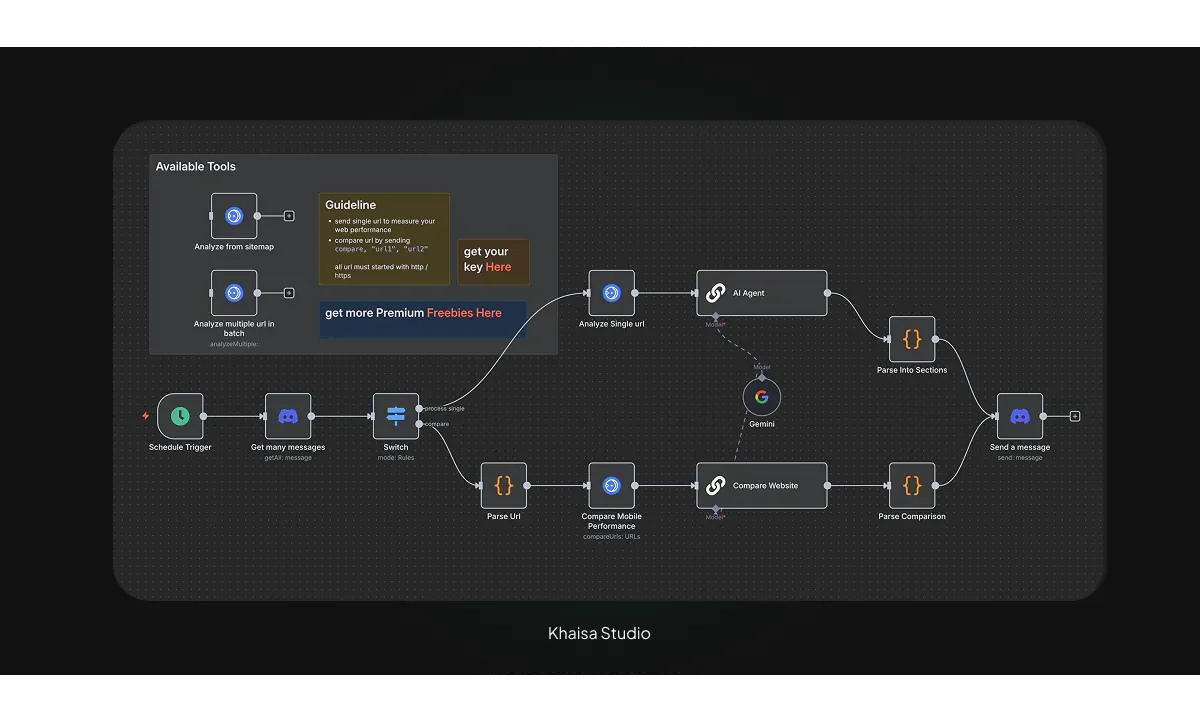The image size is (1200, 722).
Task: Click the 'getAll: message' subtitle
Action: coord(288,458)
